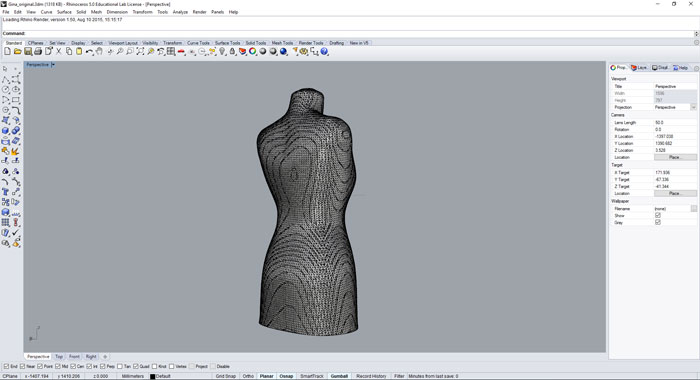Image resolution: width=700 pixels, height=380 pixels.
Task: Select the Pan hand tool
Action: coord(99,52)
